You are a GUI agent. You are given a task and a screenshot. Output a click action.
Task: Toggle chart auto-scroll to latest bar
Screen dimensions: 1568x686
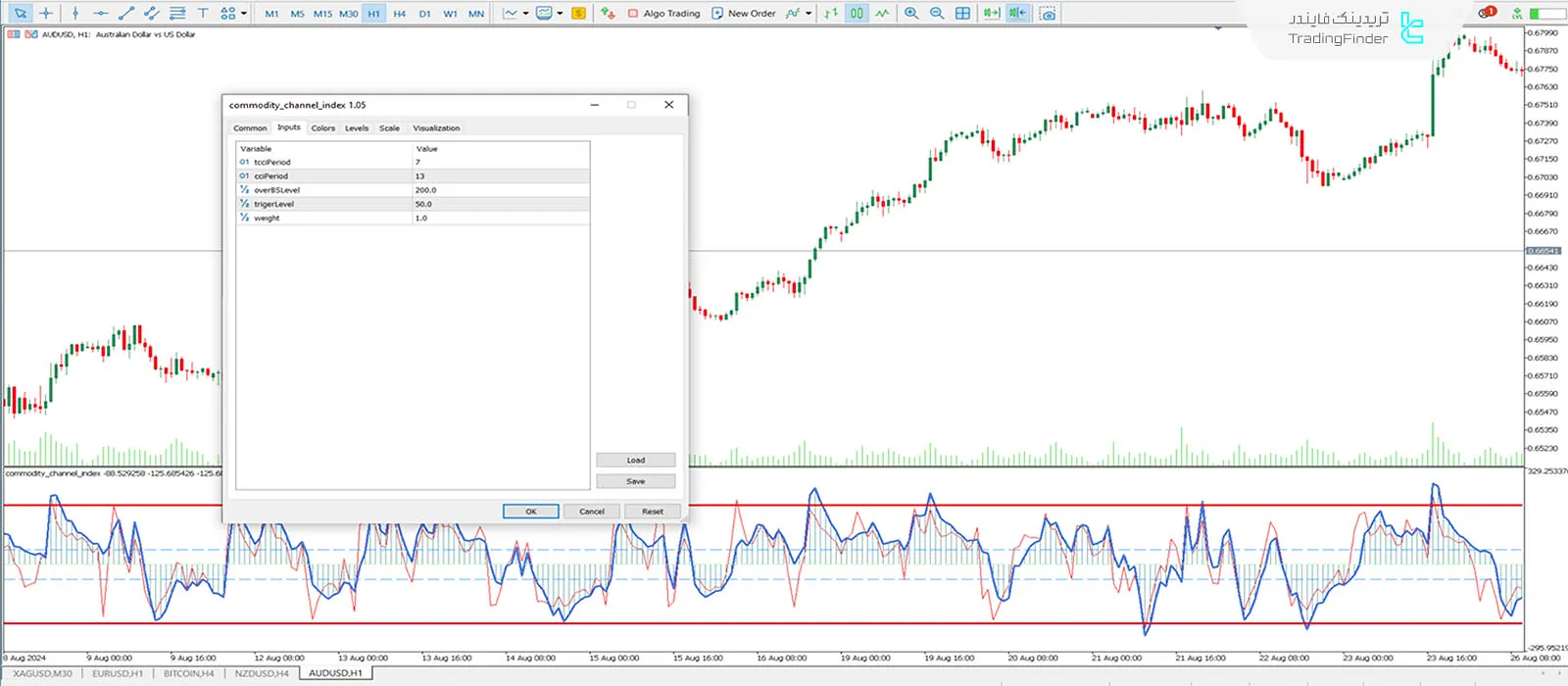(992, 14)
